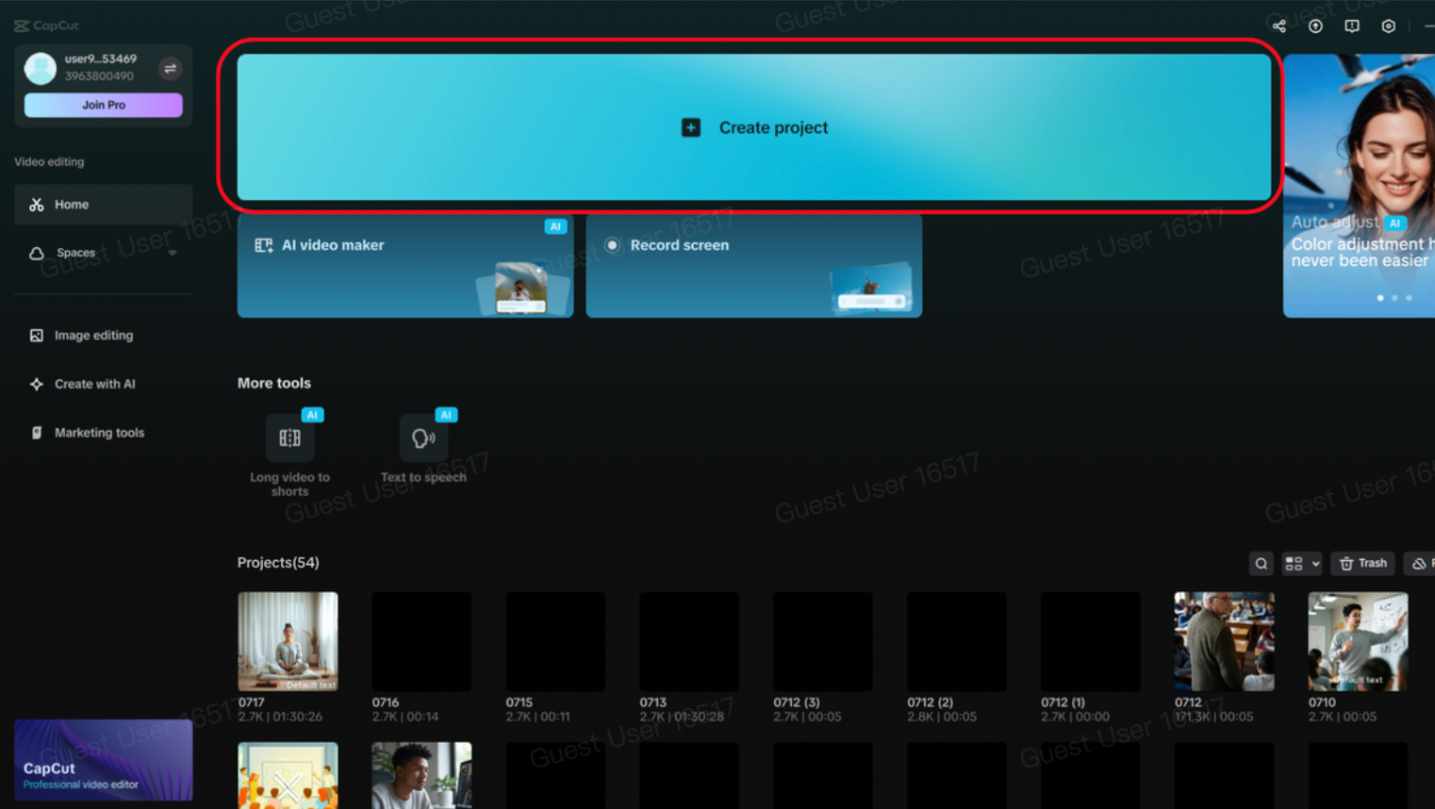Open Long video to shorts tool

tap(289, 439)
